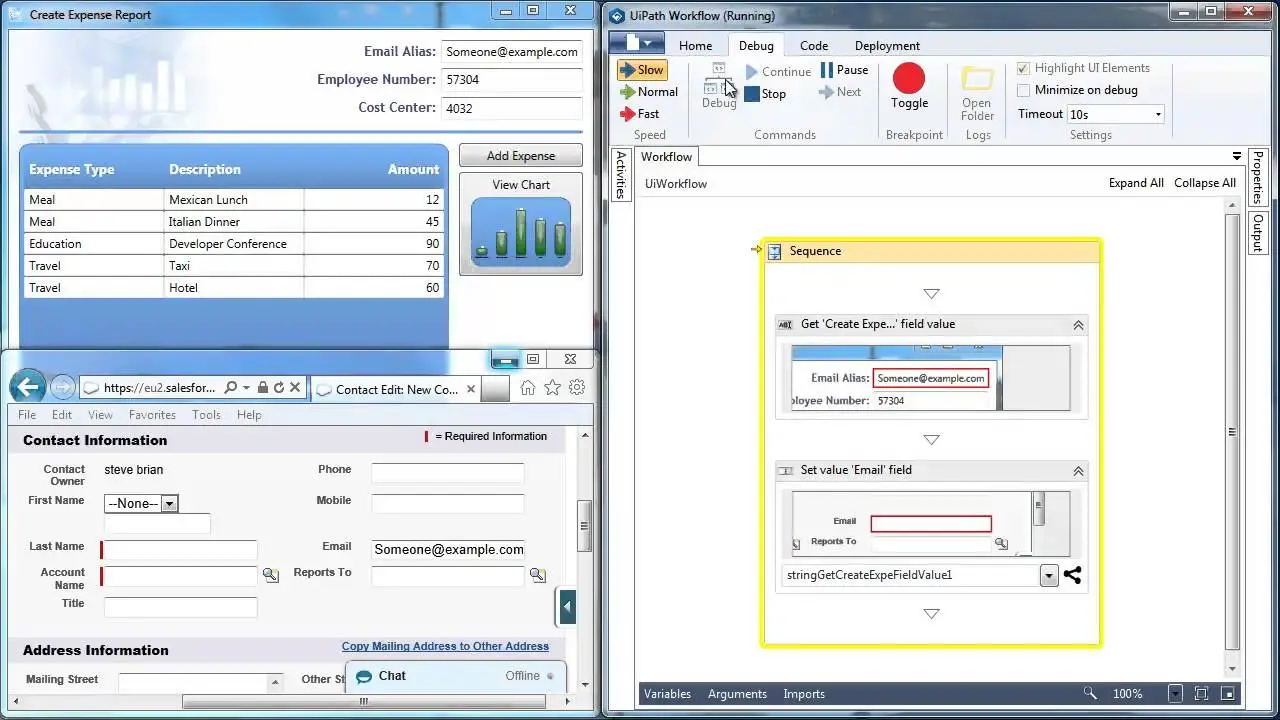Image resolution: width=1280 pixels, height=720 pixels.
Task: Open the browser File menu
Action: point(27,415)
